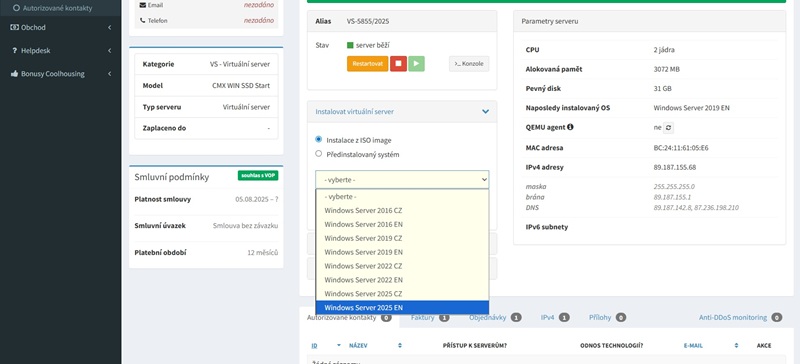Image resolution: width=800 pixels, height=364 pixels.
Task: Click 12 měsíců payment period
Action: click(x=263, y=253)
